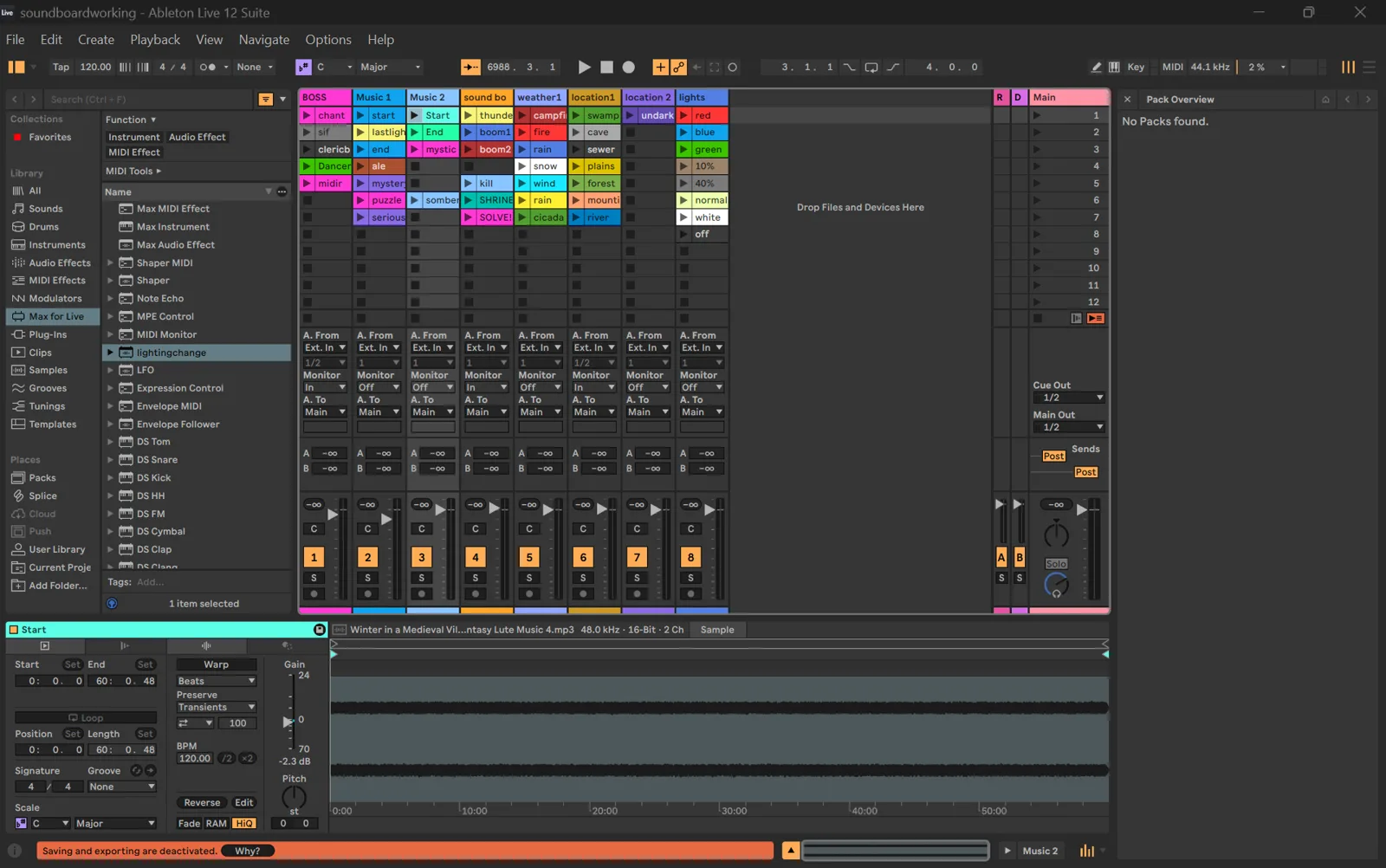Open the Create menu
Viewport: 1386px width, 868px height.
(x=96, y=40)
